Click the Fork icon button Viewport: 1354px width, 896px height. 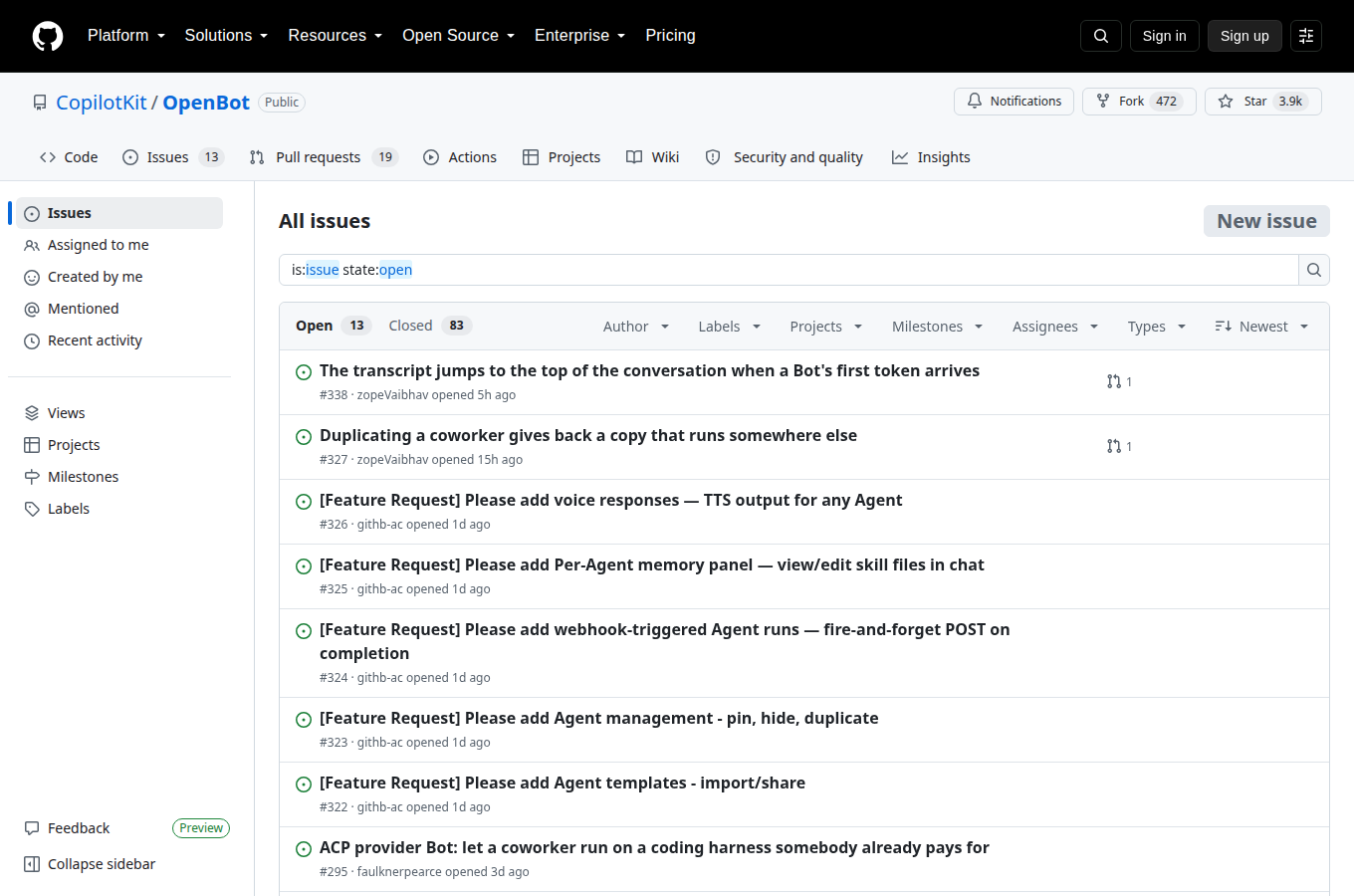(1103, 102)
